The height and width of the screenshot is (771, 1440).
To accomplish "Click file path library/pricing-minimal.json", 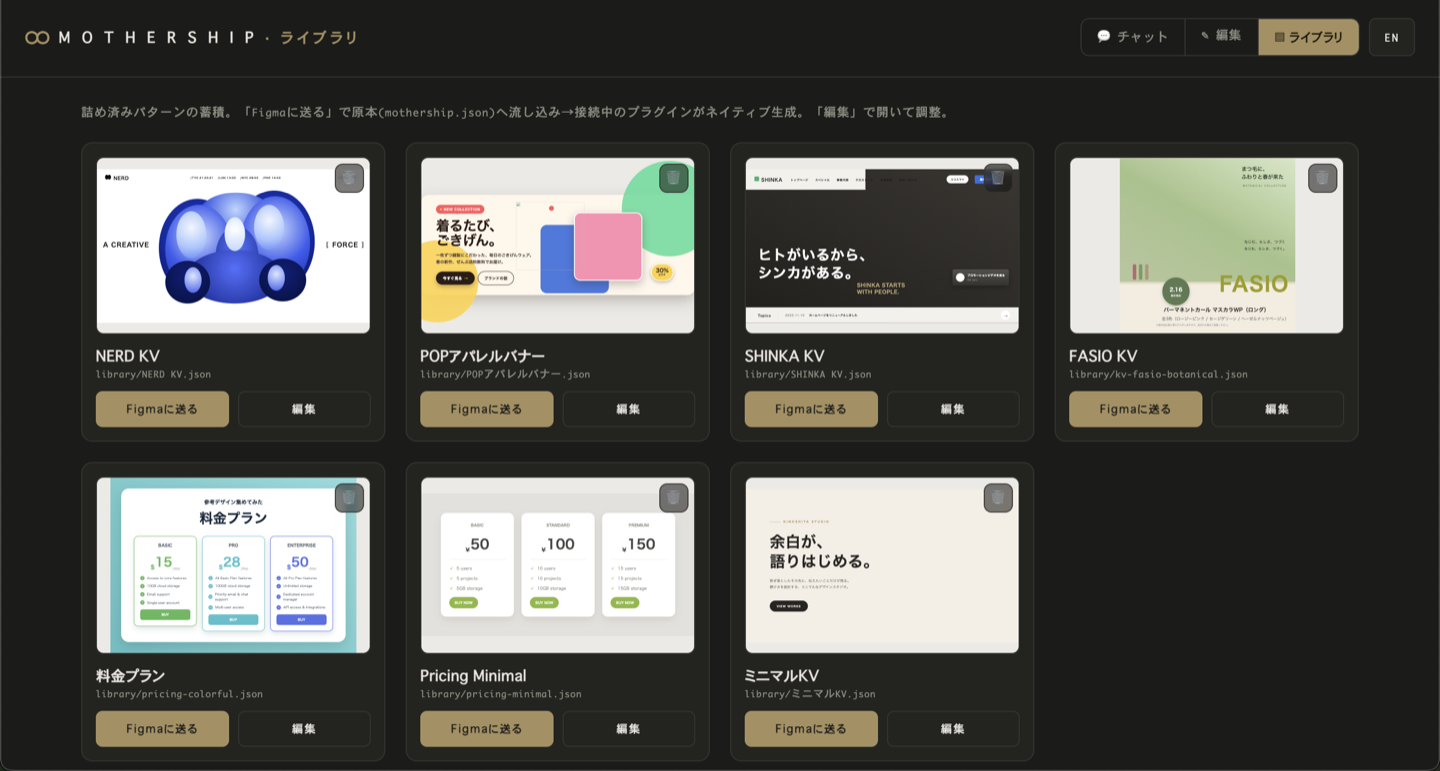I will (x=501, y=694).
